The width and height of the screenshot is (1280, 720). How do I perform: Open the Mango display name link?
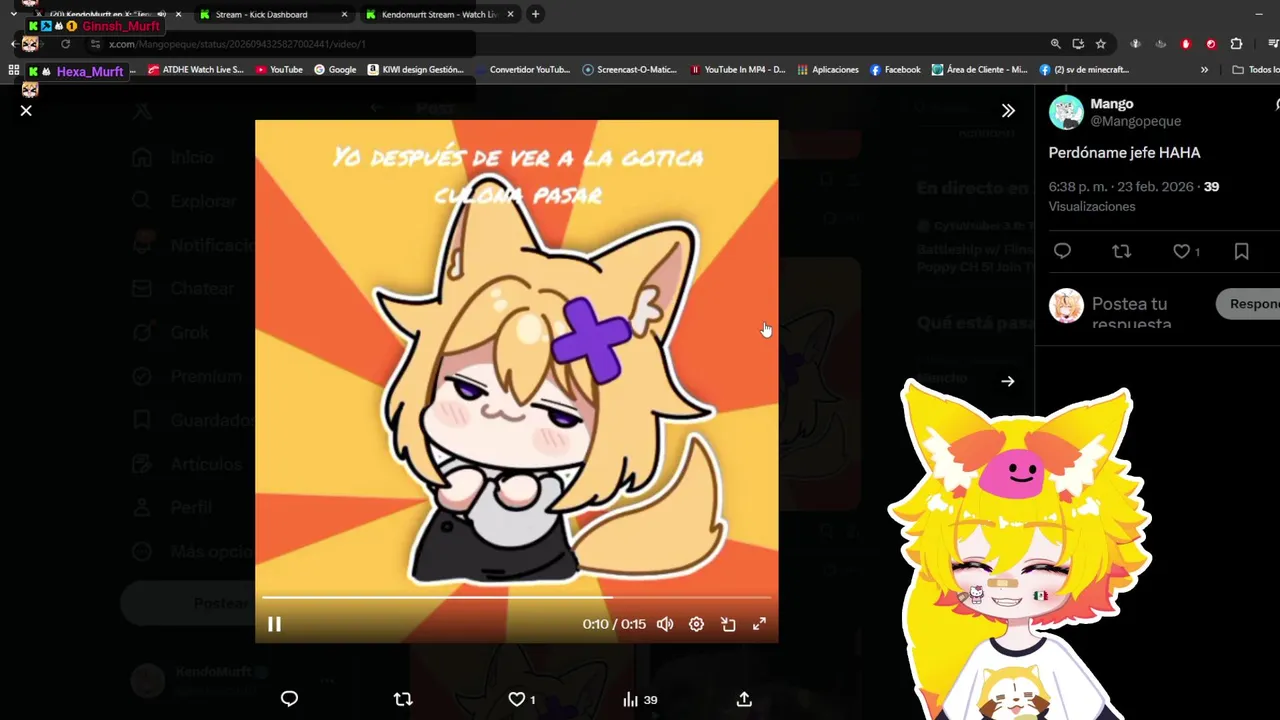[1112, 104]
